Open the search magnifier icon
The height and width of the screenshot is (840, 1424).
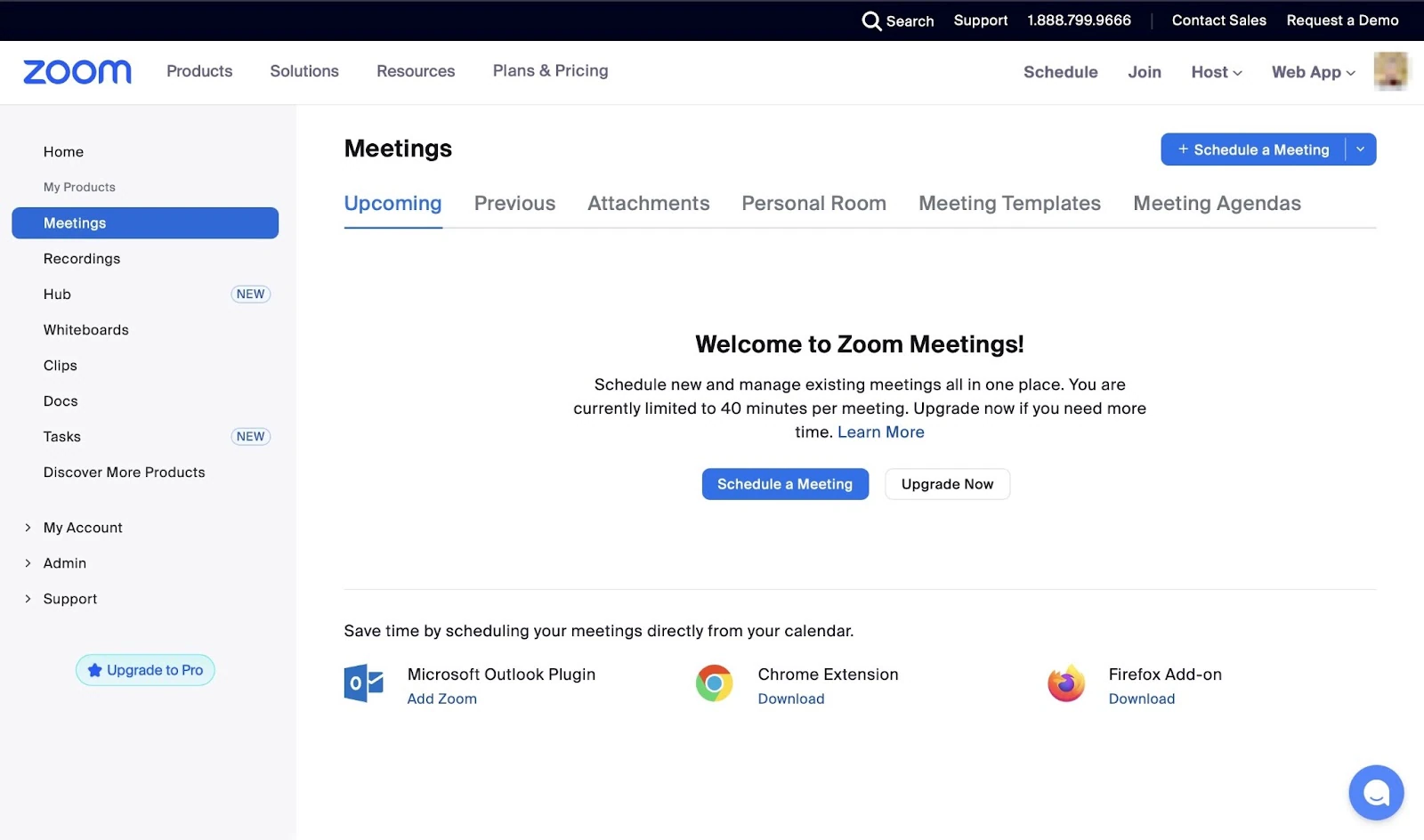(x=871, y=20)
